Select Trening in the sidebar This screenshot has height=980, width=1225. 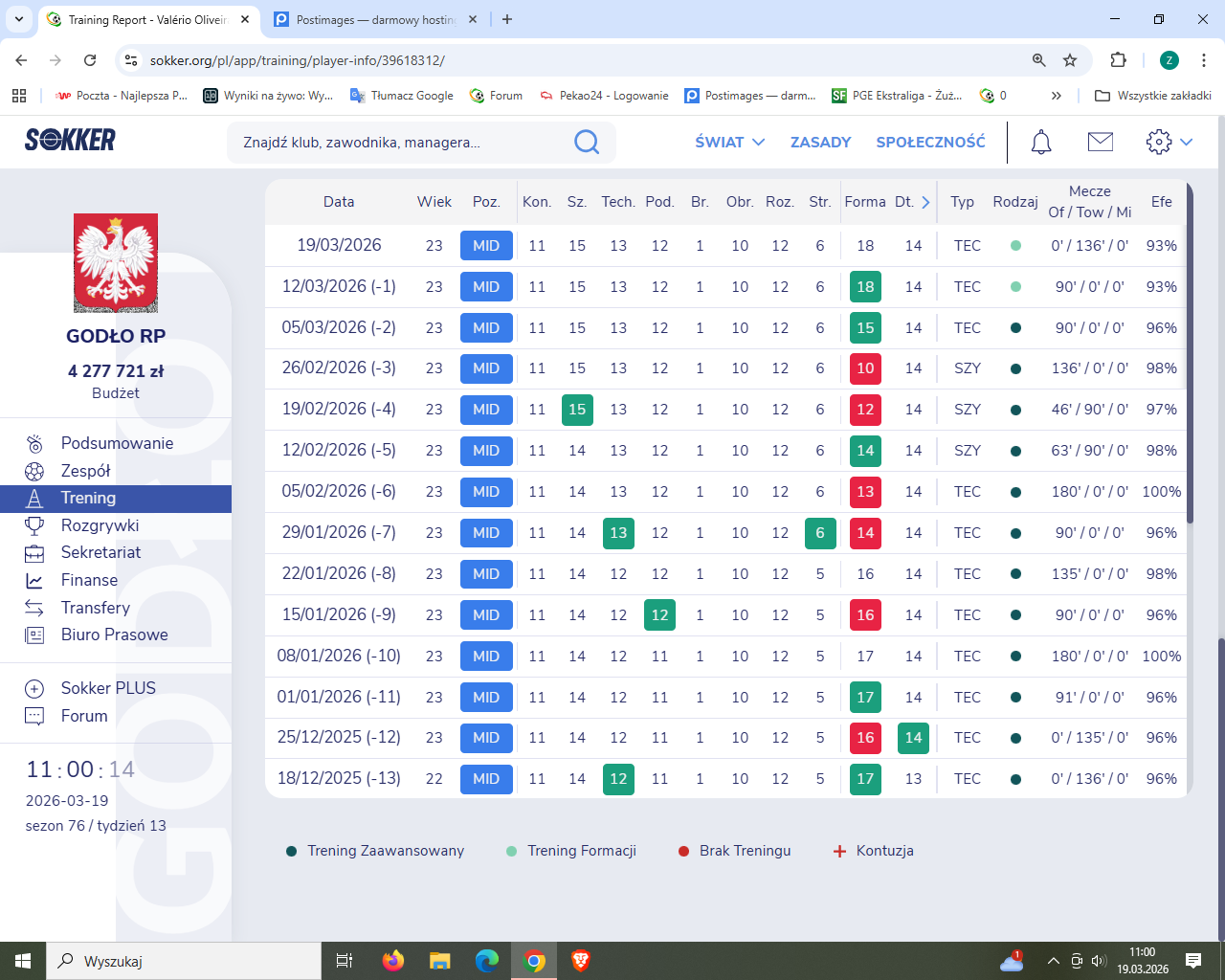pos(116,499)
